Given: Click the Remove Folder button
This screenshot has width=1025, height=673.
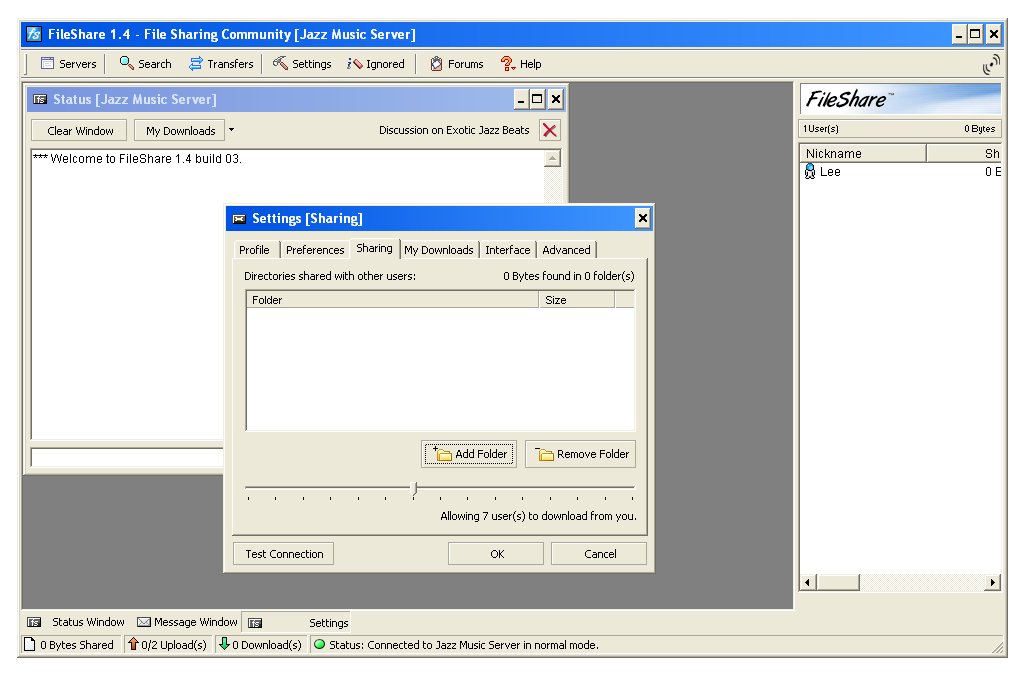Looking at the screenshot, I should pyautogui.click(x=580, y=454).
